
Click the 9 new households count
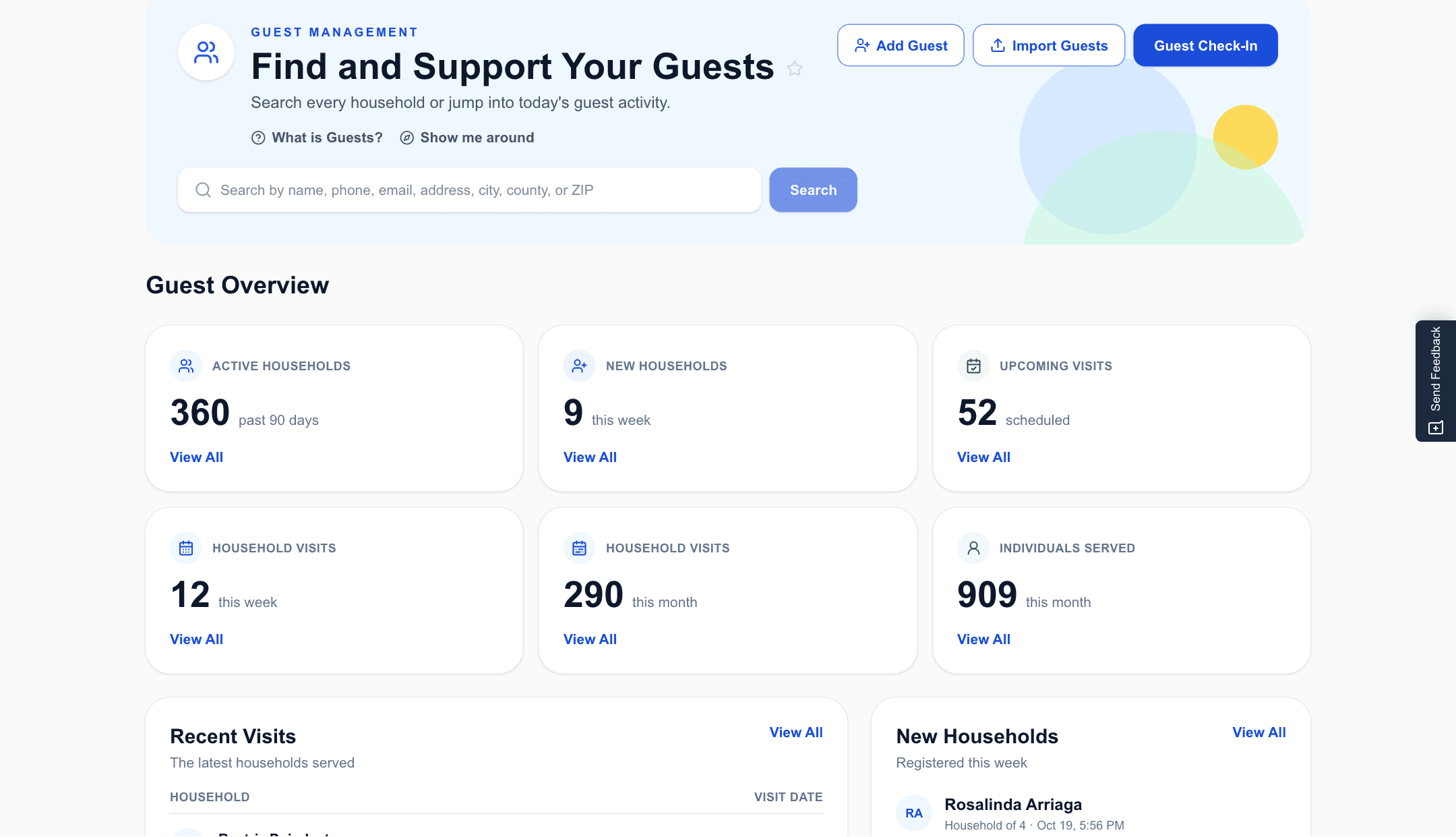click(574, 413)
